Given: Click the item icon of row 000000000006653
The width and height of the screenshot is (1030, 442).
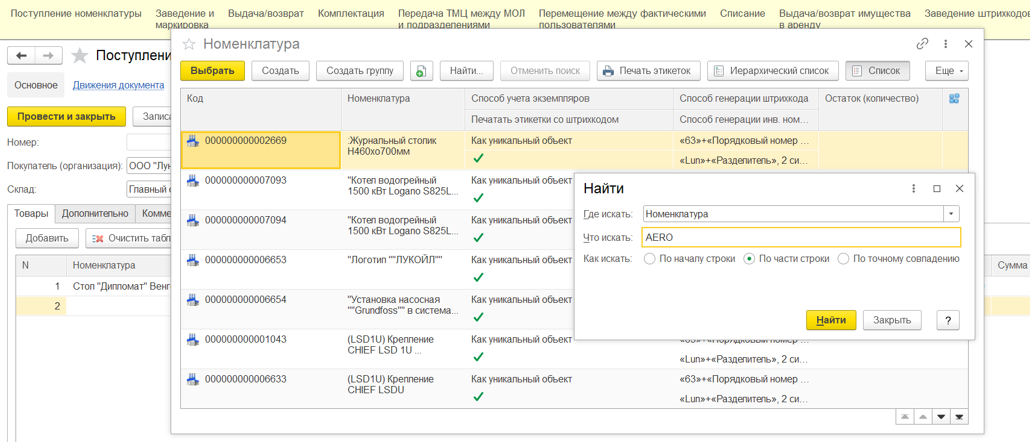Looking at the screenshot, I should pos(193,260).
